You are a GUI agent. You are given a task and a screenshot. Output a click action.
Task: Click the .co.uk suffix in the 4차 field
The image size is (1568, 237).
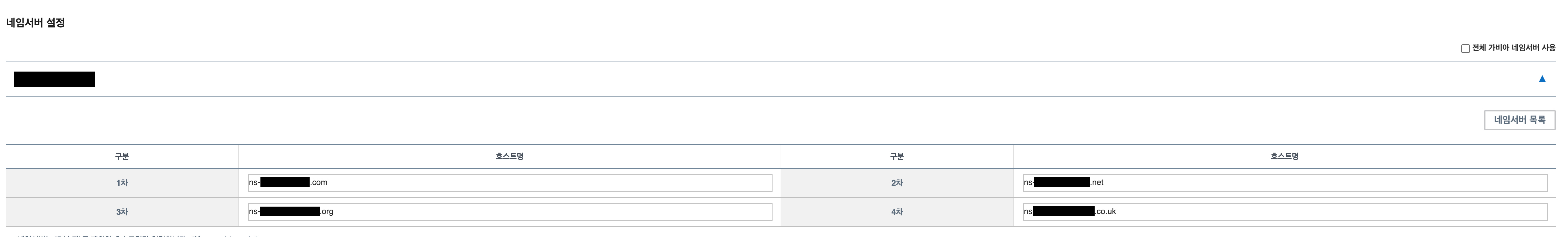(1106, 212)
